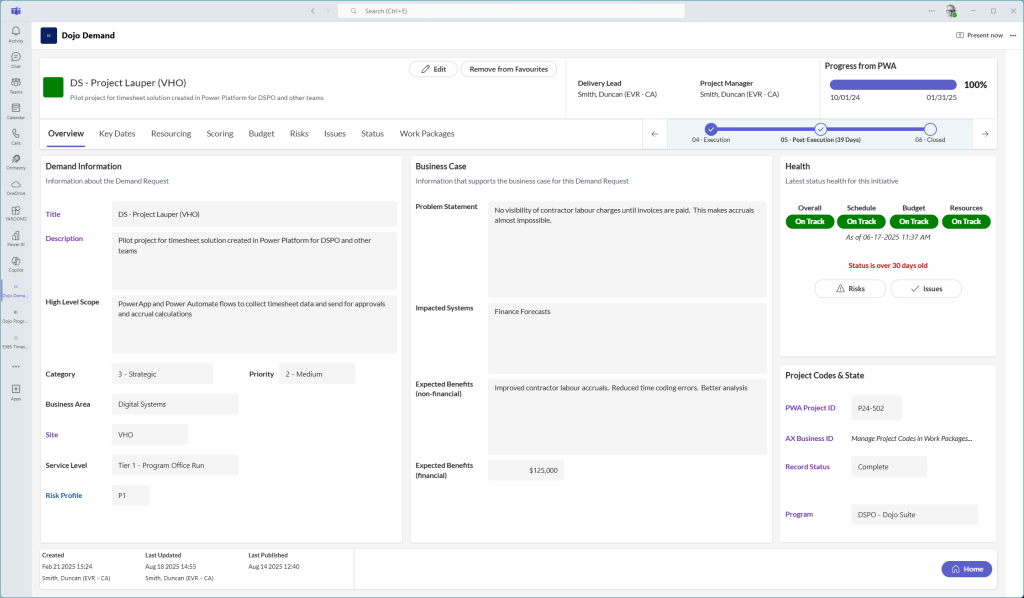The image size is (1024, 598).
Task: Click the Apps plus icon
Action: click(15, 390)
